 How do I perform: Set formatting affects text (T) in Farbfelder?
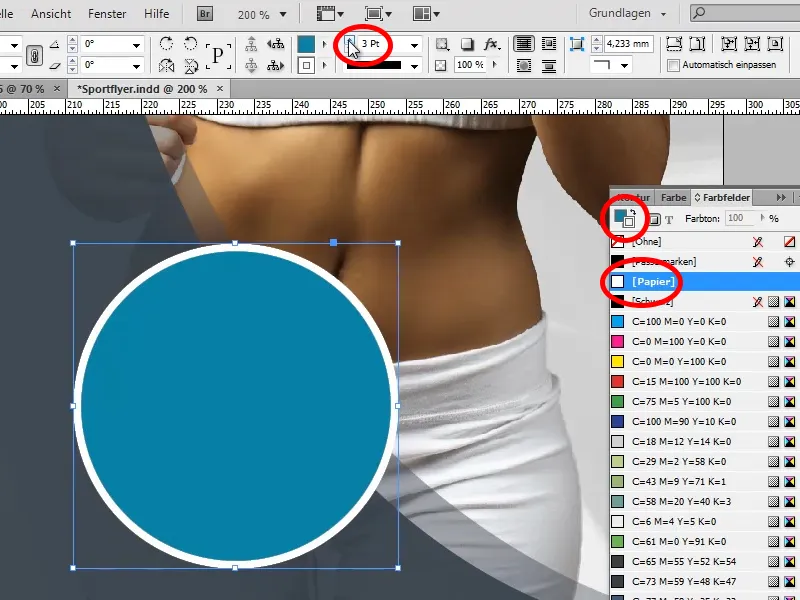click(669, 219)
